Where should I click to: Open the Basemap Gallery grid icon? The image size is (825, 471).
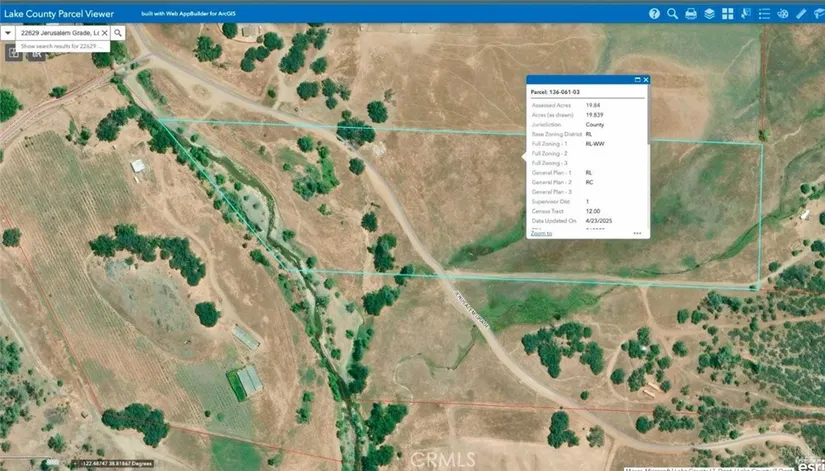click(727, 14)
